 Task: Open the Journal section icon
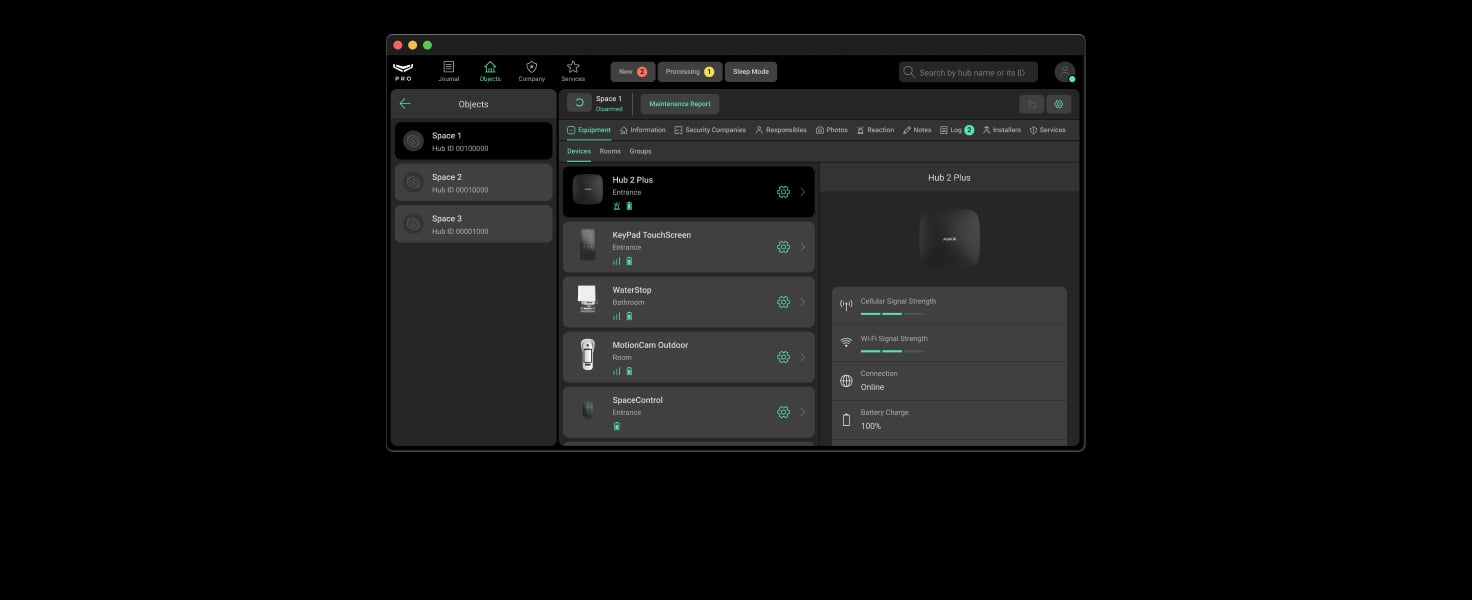pos(448,66)
